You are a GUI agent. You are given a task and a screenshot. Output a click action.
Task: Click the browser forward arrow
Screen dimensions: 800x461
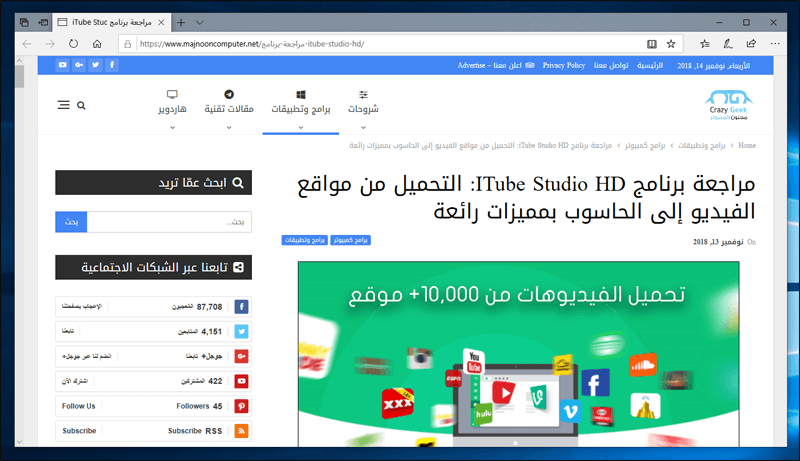point(50,44)
